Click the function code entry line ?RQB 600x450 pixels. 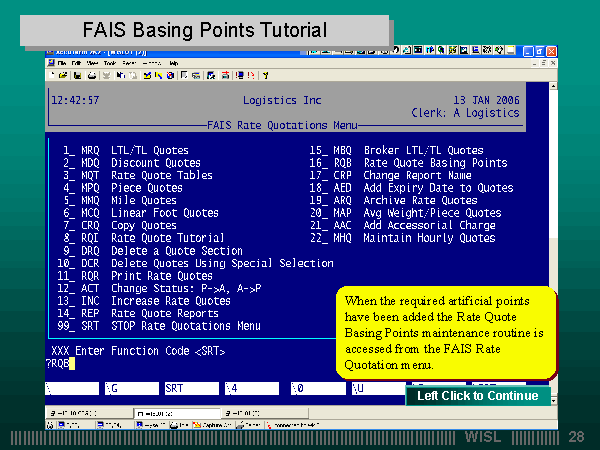pos(60,363)
